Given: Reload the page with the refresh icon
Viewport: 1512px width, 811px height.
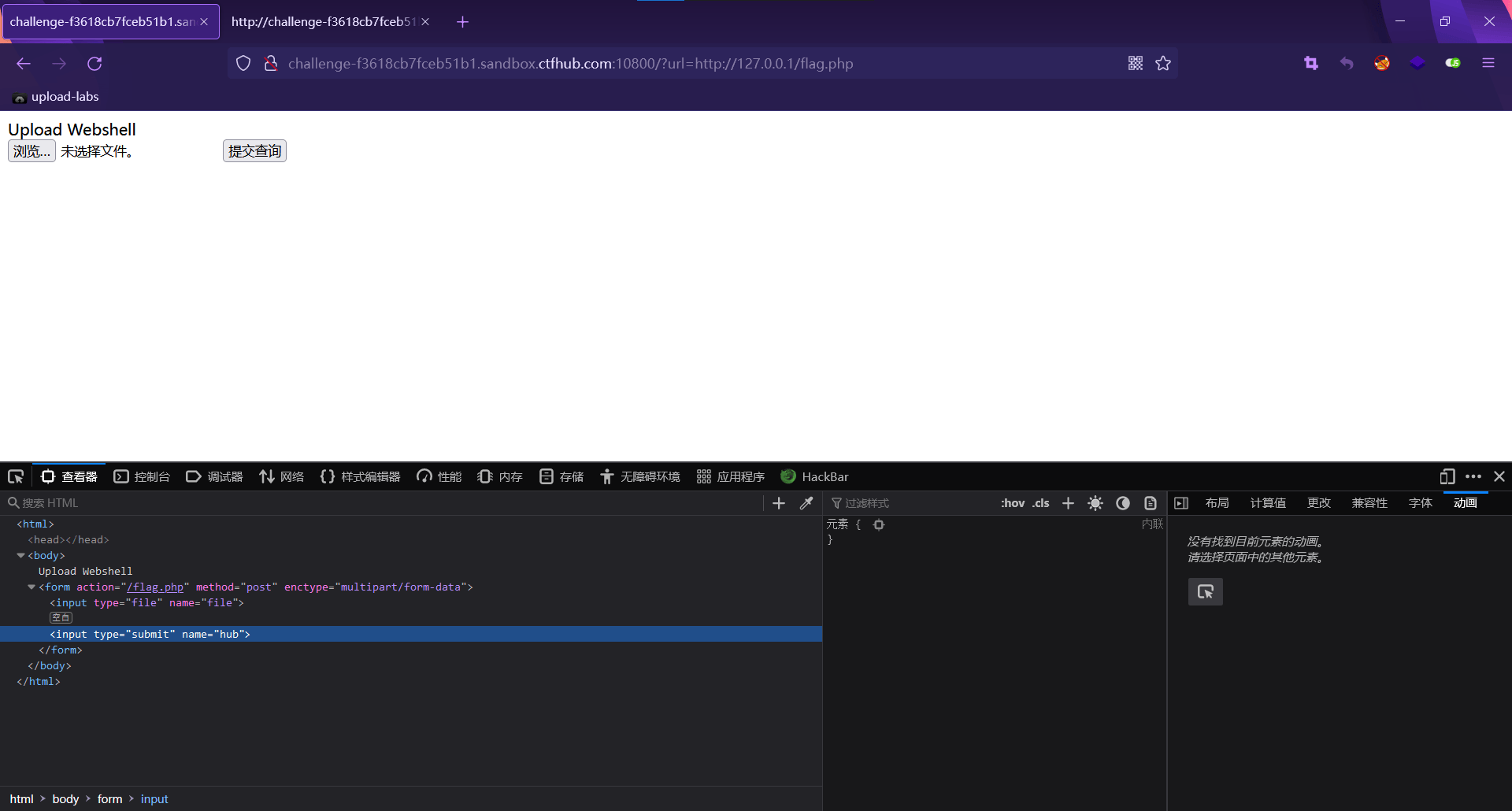Looking at the screenshot, I should pos(94,64).
